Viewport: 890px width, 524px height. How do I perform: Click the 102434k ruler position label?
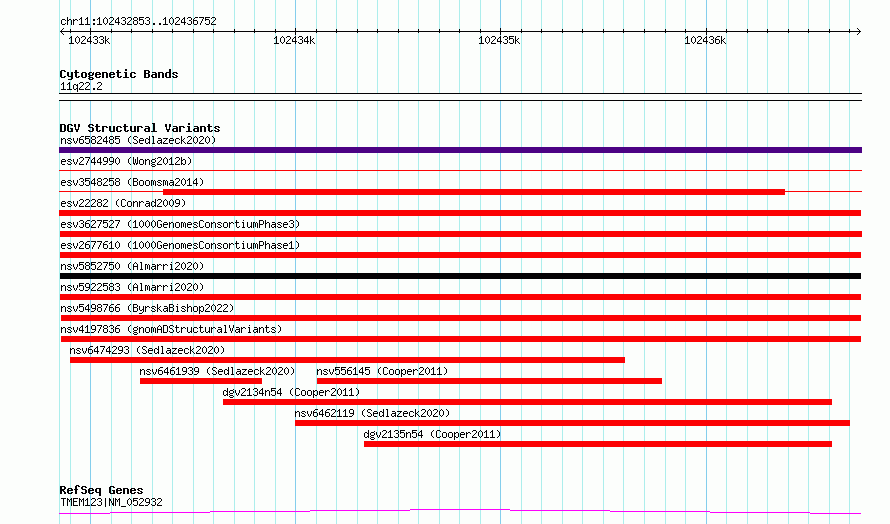[x=294, y=40]
